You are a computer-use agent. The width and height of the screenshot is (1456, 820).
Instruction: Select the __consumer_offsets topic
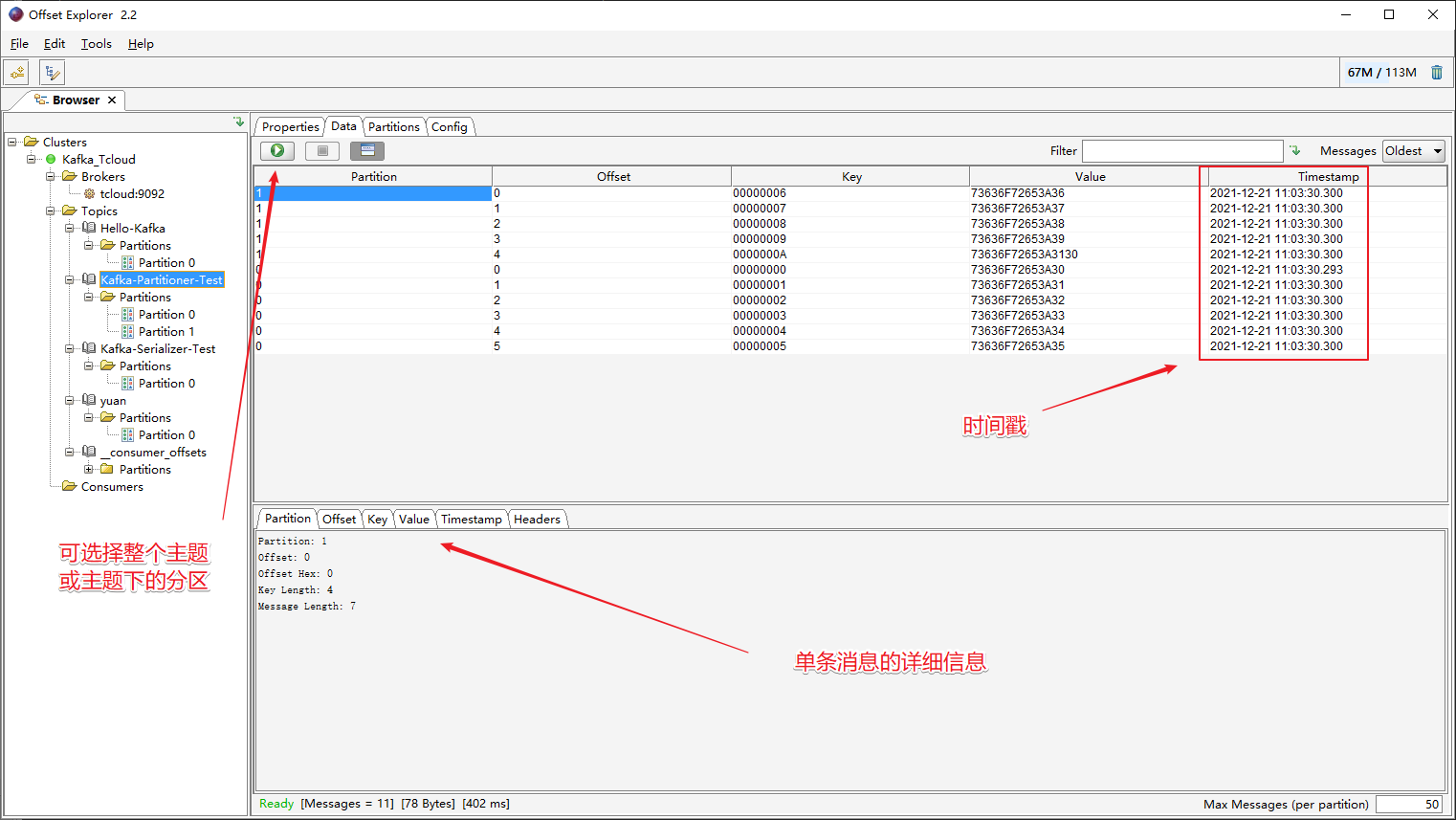pos(153,452)
